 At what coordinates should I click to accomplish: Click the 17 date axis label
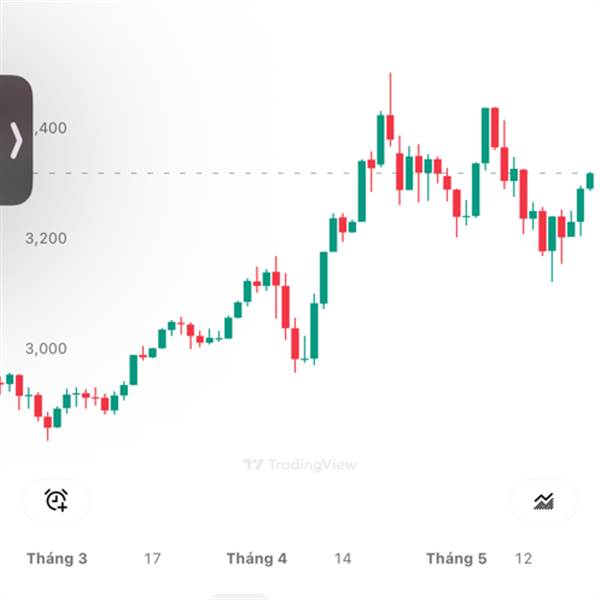[x=152, y=559]
